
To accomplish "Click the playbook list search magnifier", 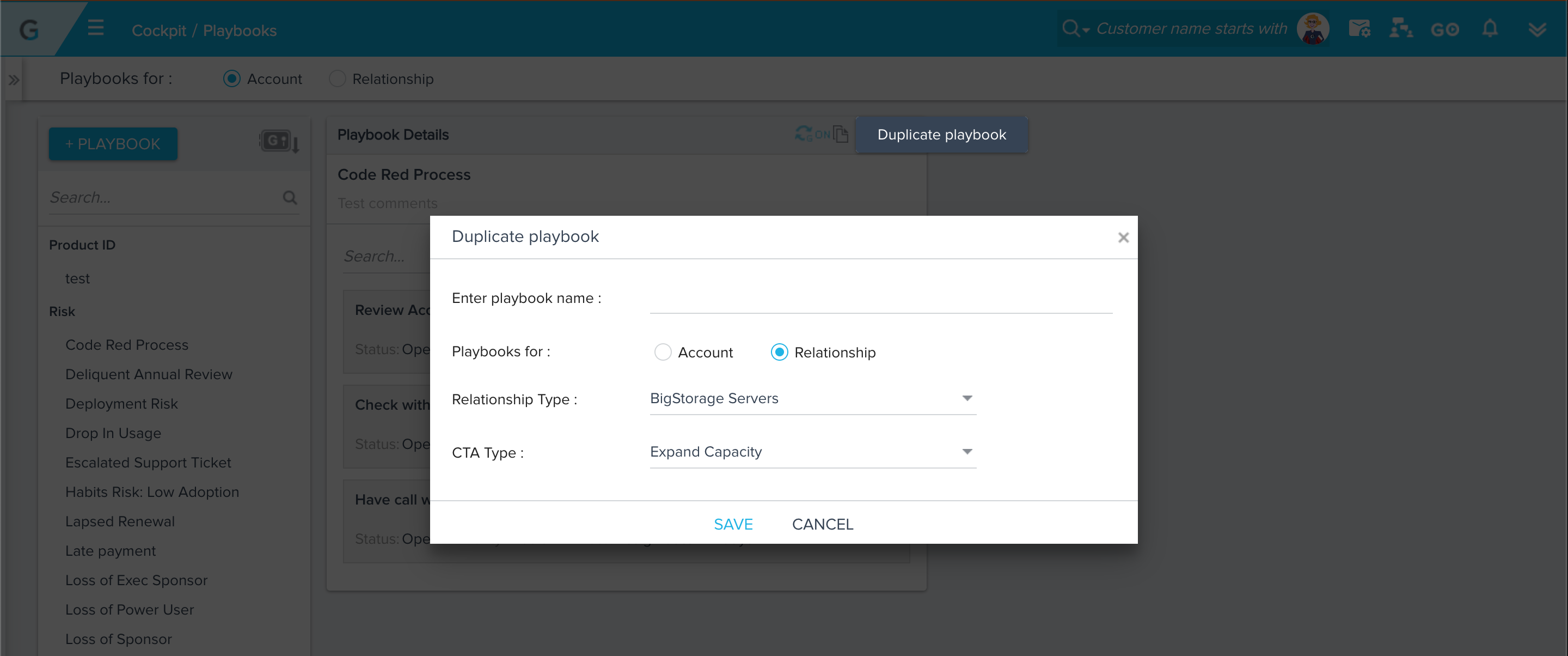I will [290, 197].
